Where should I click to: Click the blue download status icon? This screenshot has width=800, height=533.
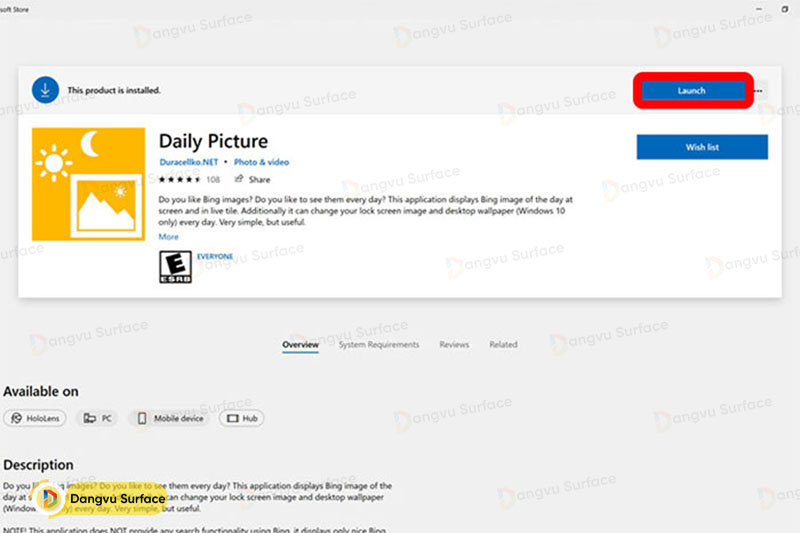pyautogui.click(x=45, y=90)
